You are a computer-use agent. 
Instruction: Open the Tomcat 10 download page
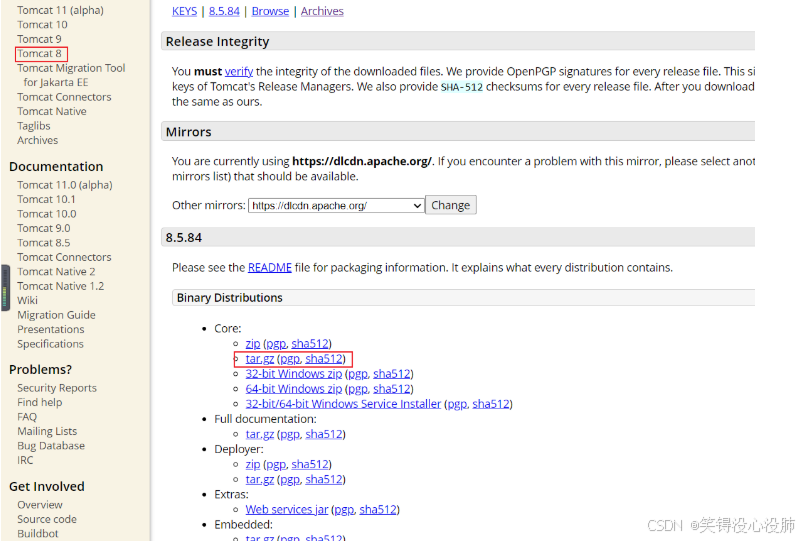42,25
